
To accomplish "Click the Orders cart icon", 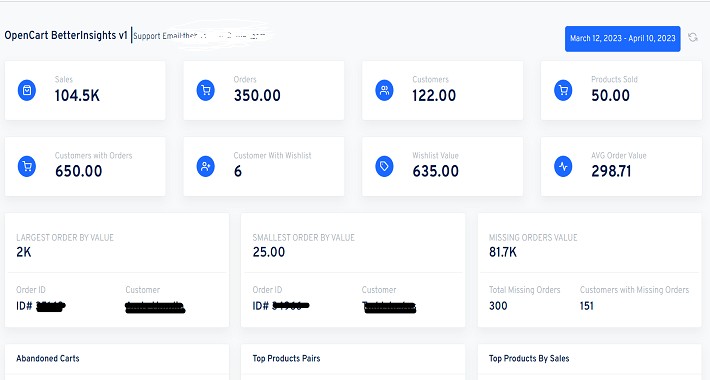I will coord(206,90).
